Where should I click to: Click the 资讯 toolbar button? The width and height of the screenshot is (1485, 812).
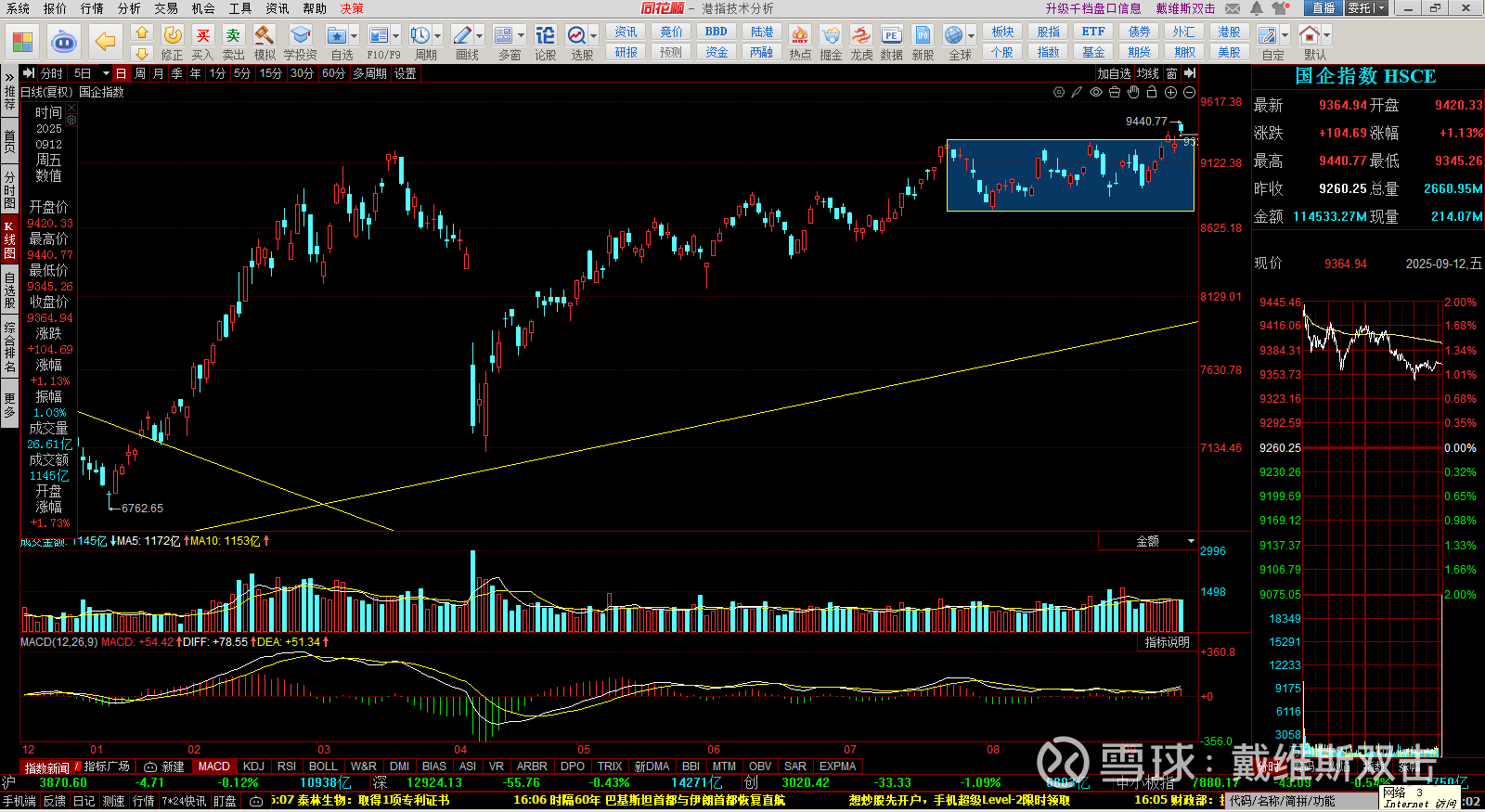pyautogui.click(x=626, y=32)
